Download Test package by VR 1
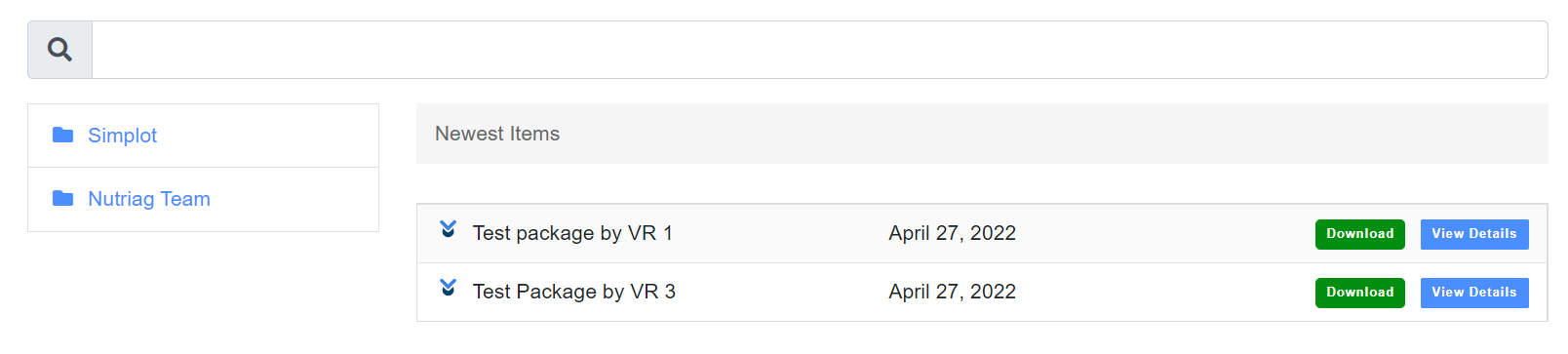Image resolution: width=1568 pixels, height=354 pixels. pos(1359,234)
